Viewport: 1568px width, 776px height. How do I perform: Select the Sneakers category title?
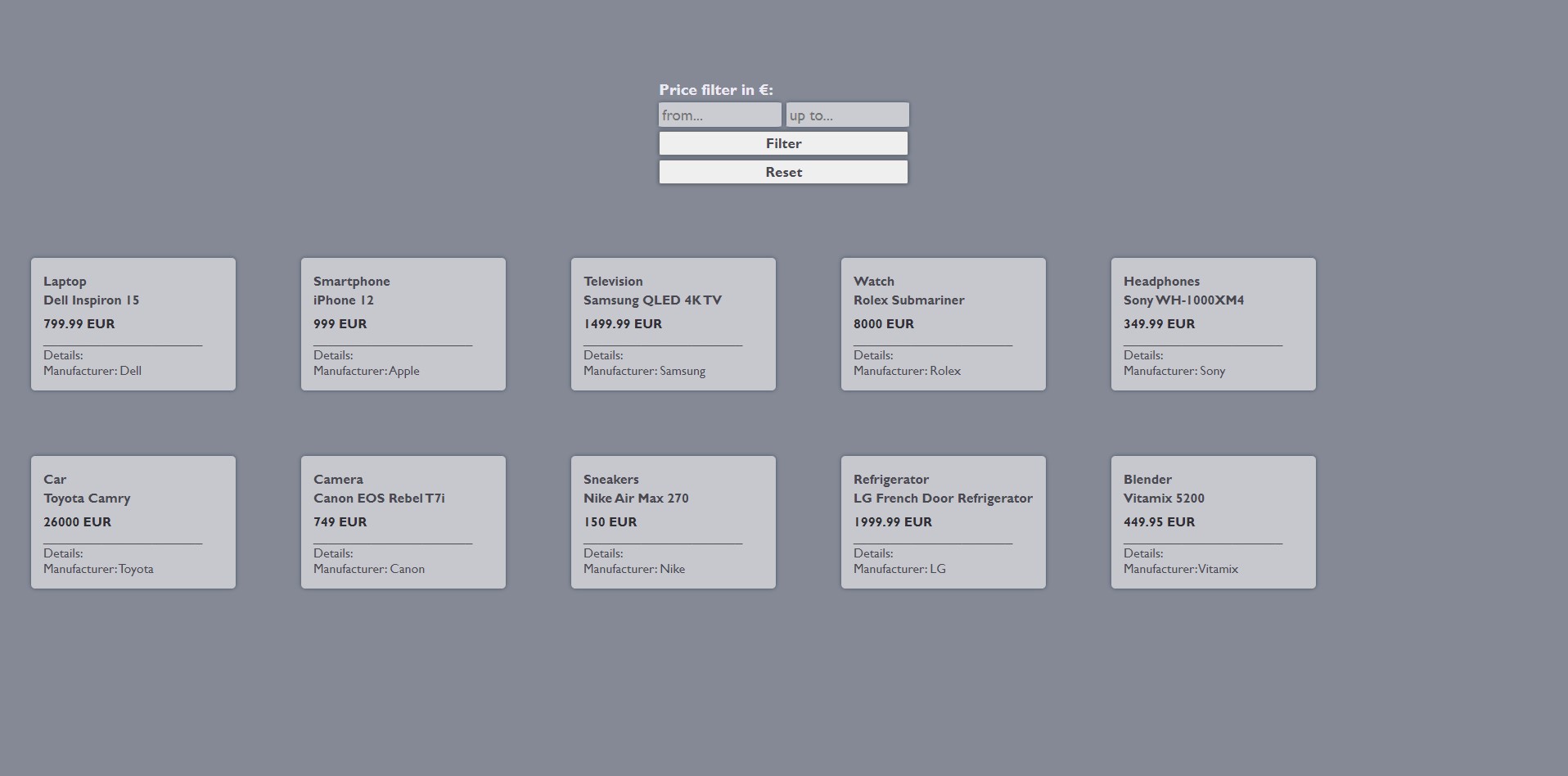point(611,480)
